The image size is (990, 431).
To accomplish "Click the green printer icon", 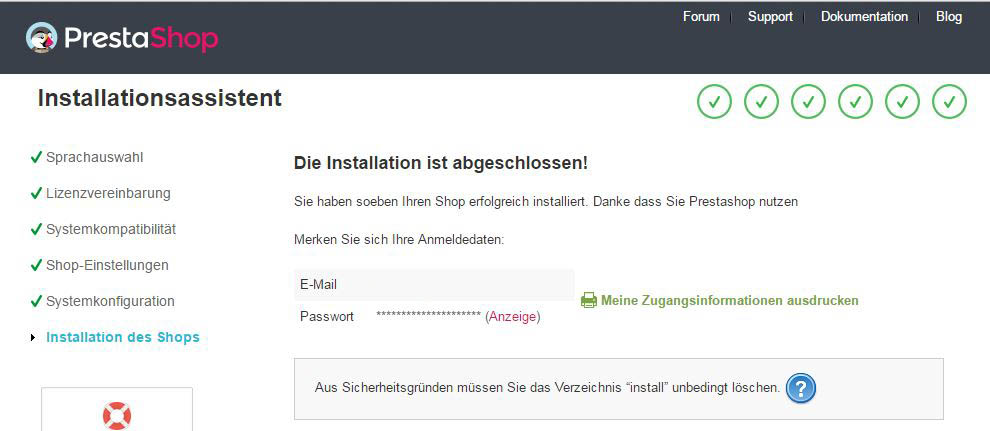I will [588, 300].
